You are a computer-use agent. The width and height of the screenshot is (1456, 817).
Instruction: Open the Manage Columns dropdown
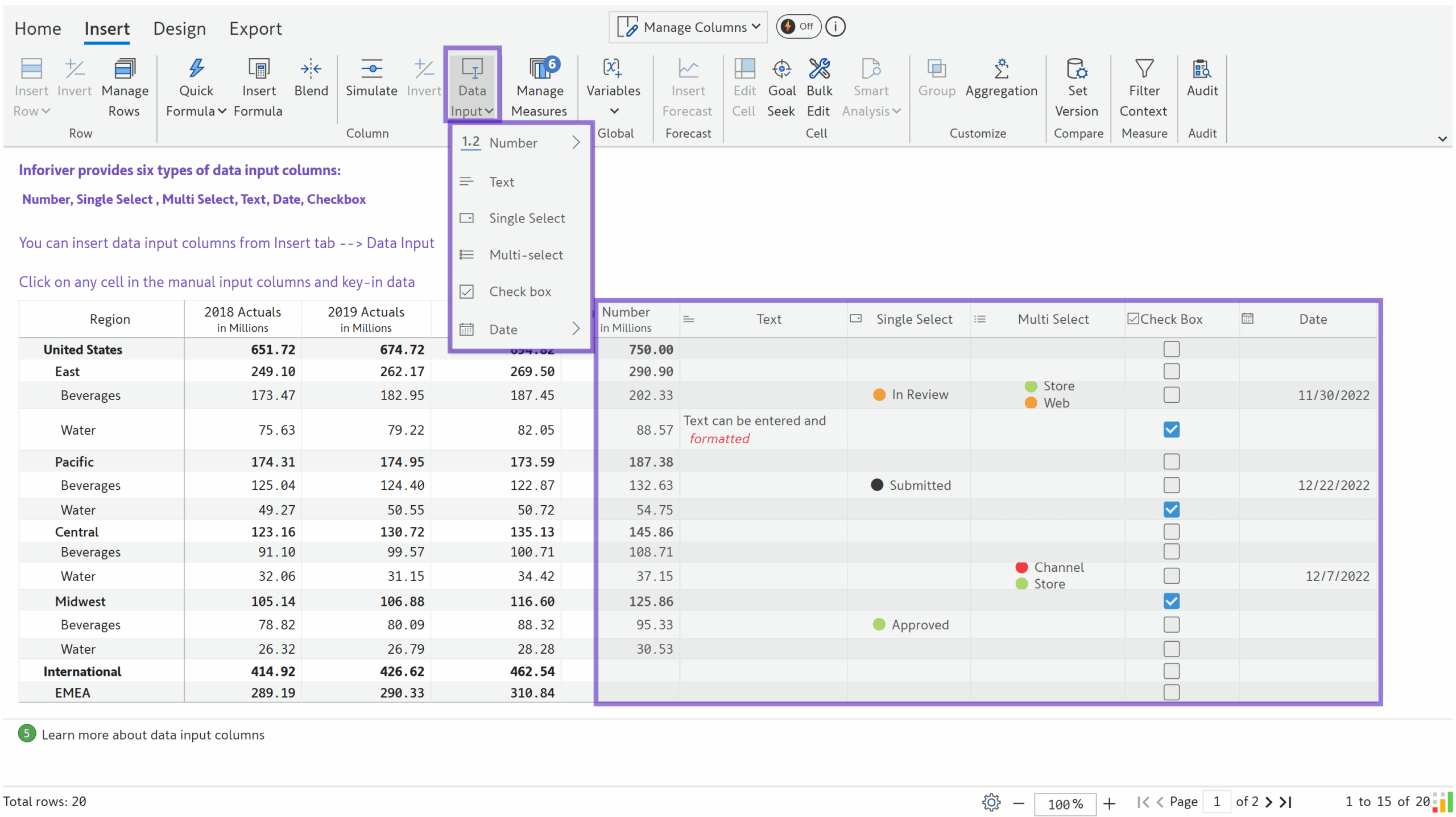click(x=687, y=26)
